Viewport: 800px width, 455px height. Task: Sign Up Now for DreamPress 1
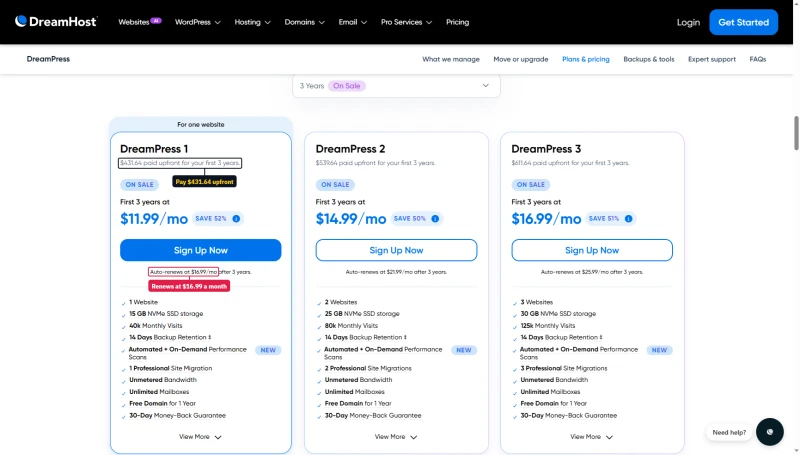pyautogui.click(x=201, y=250)
